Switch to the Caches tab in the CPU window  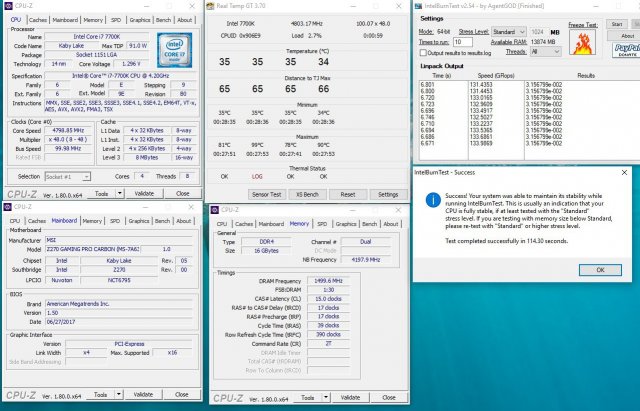click(x=38, y=20)
